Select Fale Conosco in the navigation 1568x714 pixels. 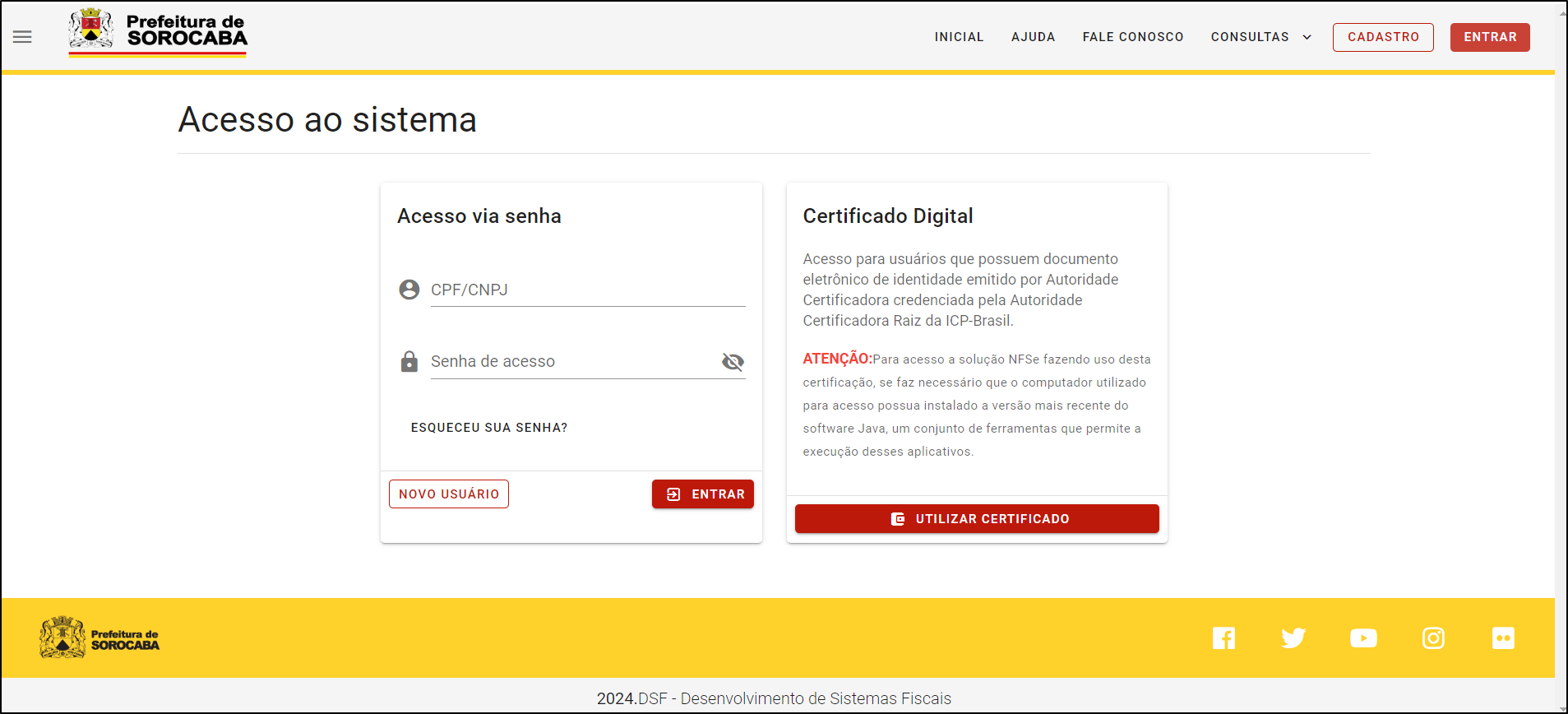coord(1132,37)
